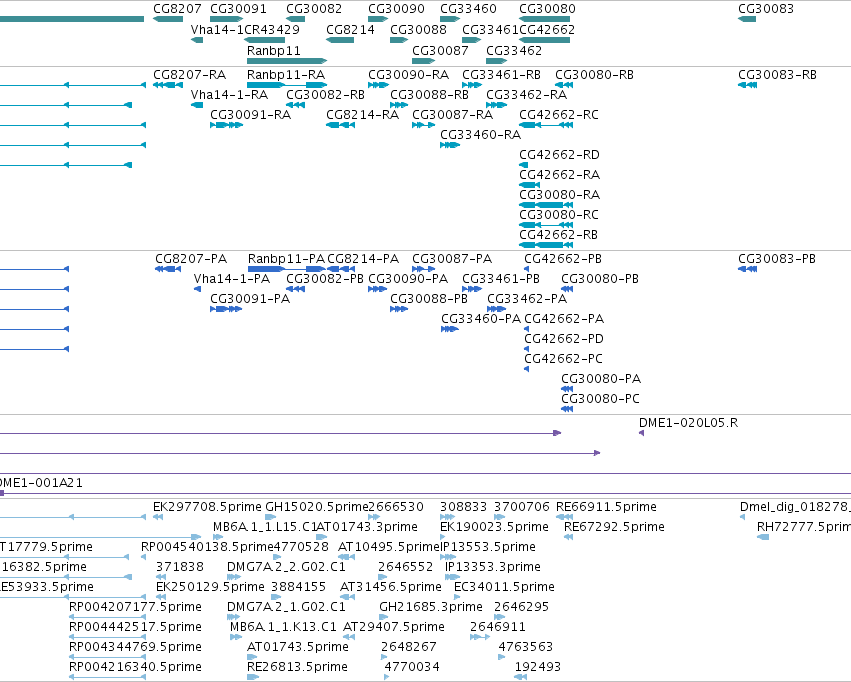Click the CG30080-RC transcript
This screenshot has height=682, width=851.
pos(546,225)
